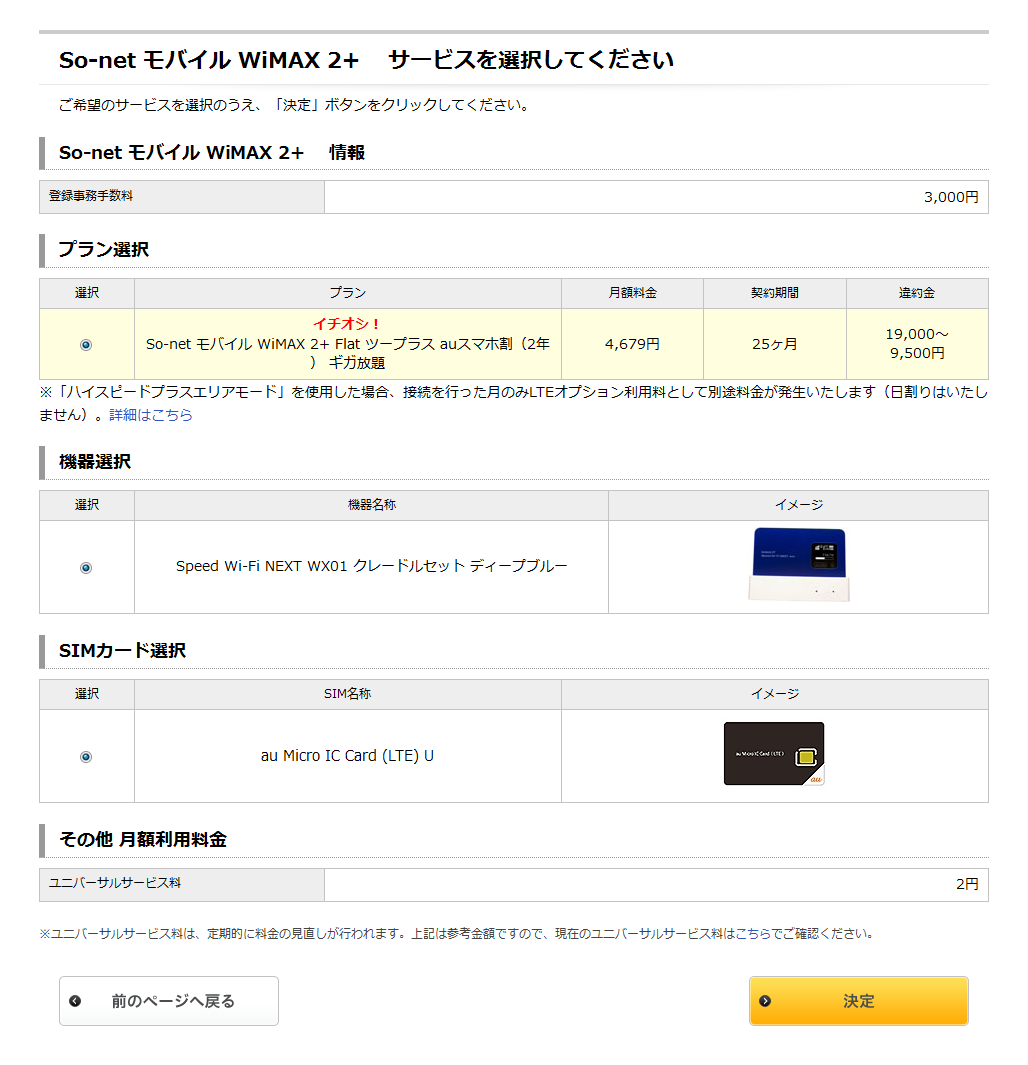This screenshot has height=1065, width=1028.
Task: Click the WX01 router device image
Action: click(x=798, y=565)
